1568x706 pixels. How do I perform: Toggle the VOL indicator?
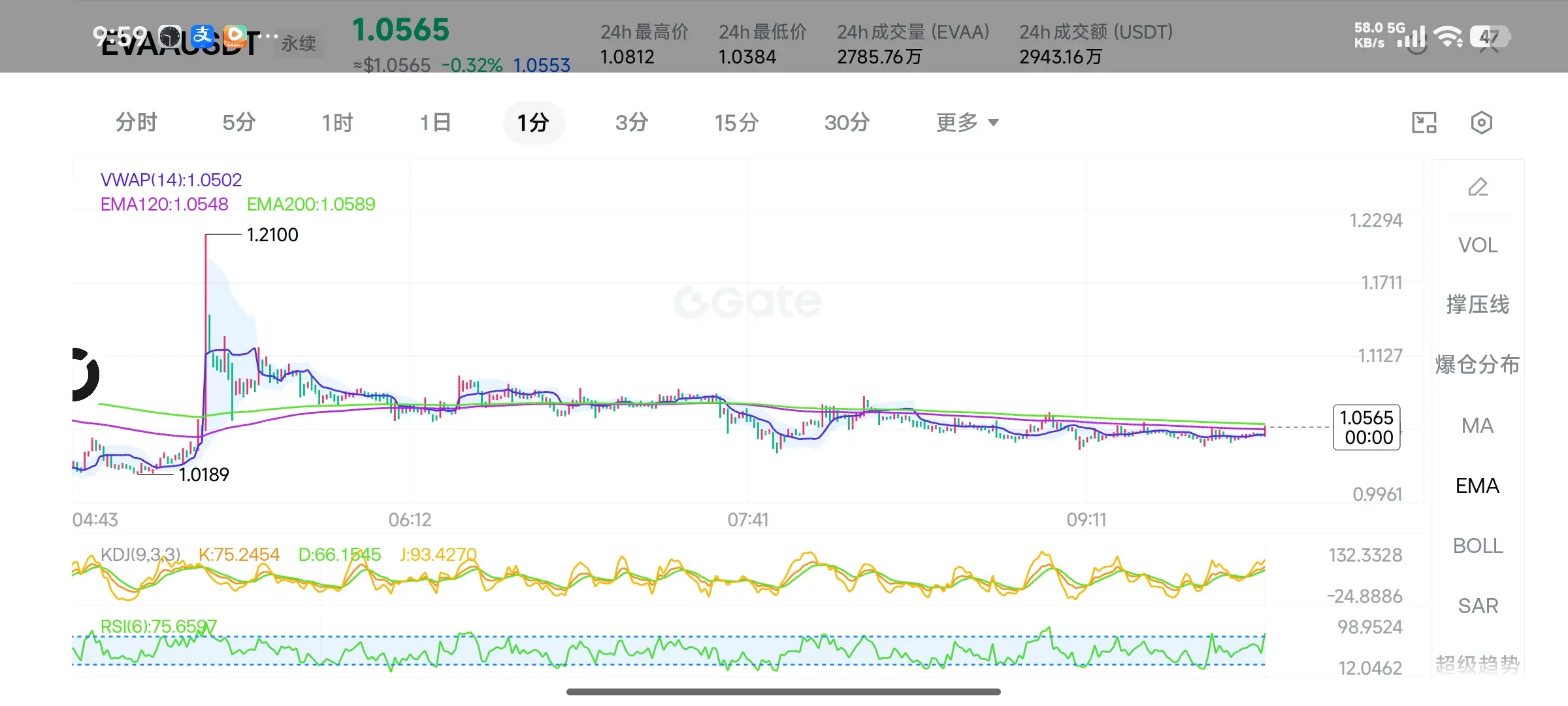[x=1478, y=245]
